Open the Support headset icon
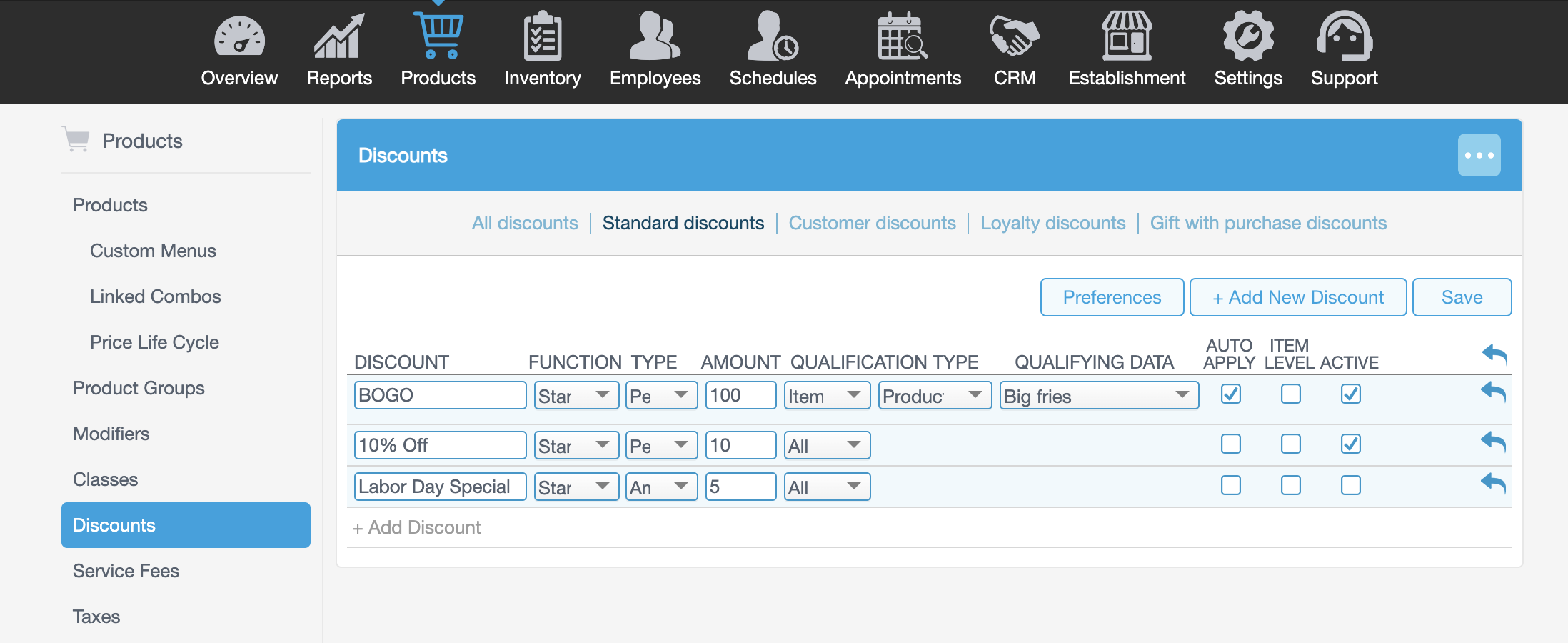The height and width of the screenshot is (643, 1568). coord(1343,36)
